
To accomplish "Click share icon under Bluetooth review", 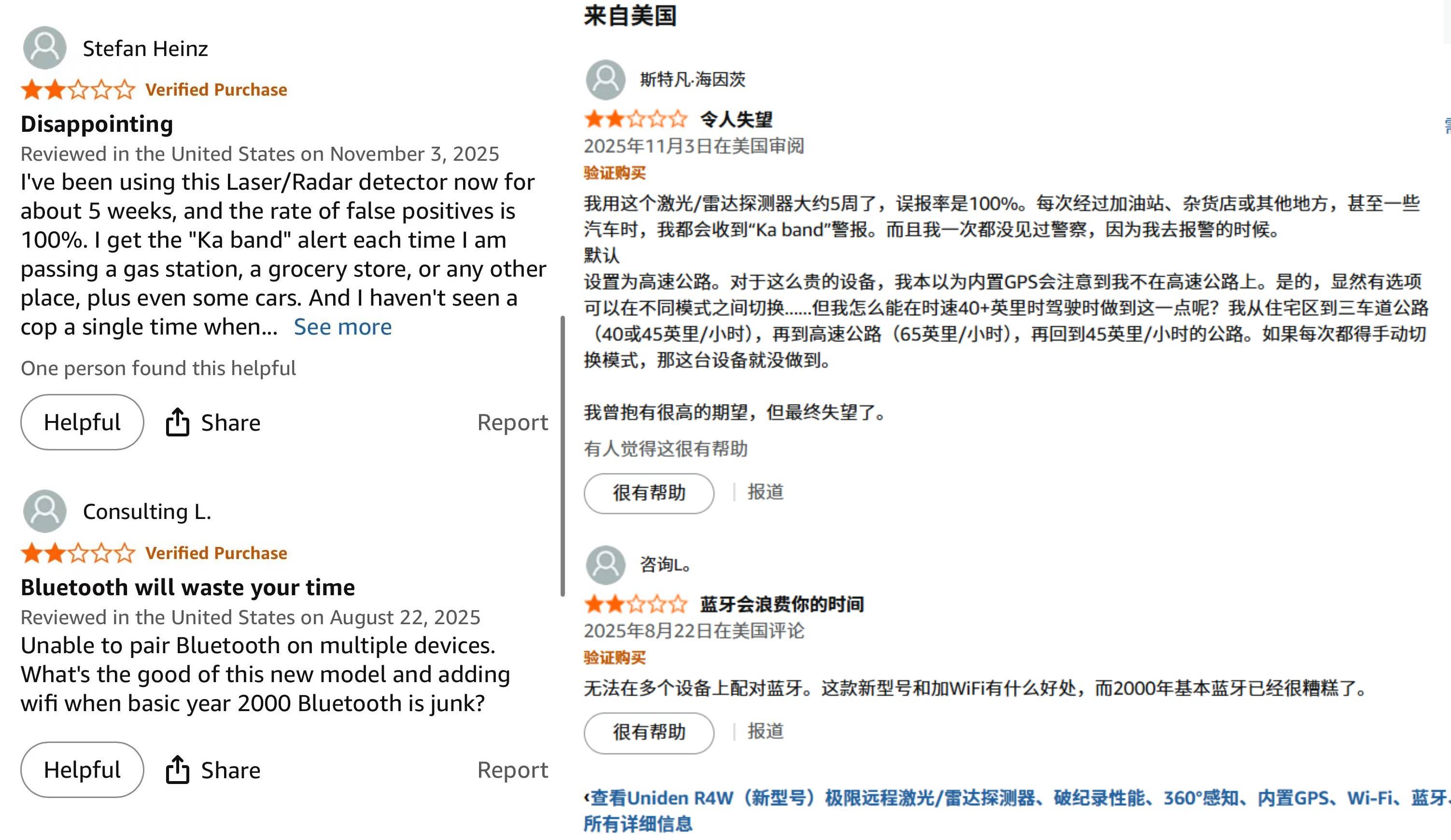I will pyautogui.click(x=177, y=770).
